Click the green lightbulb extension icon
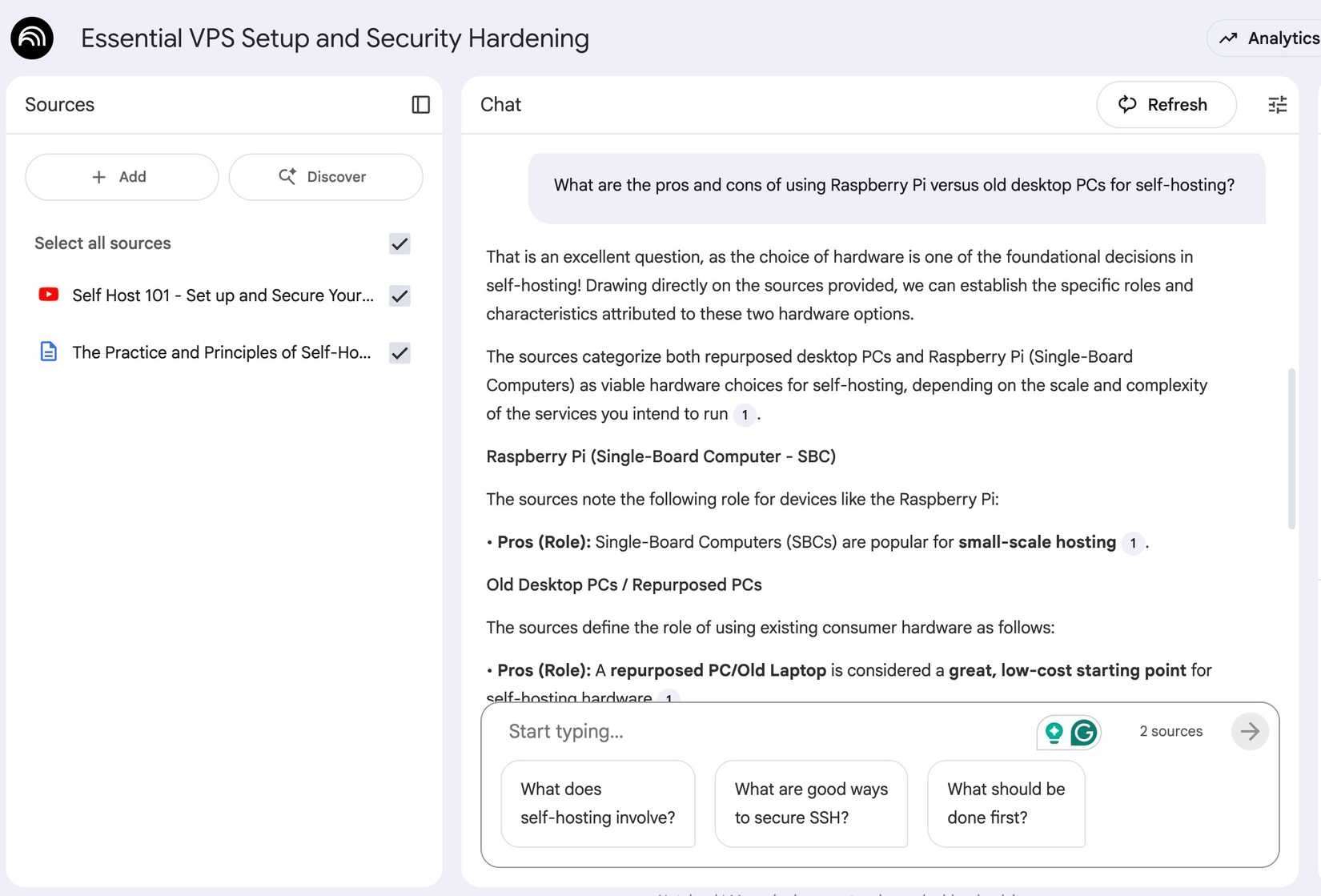The height and width of the screenshot is (896, 1321). click(1054, 732)
